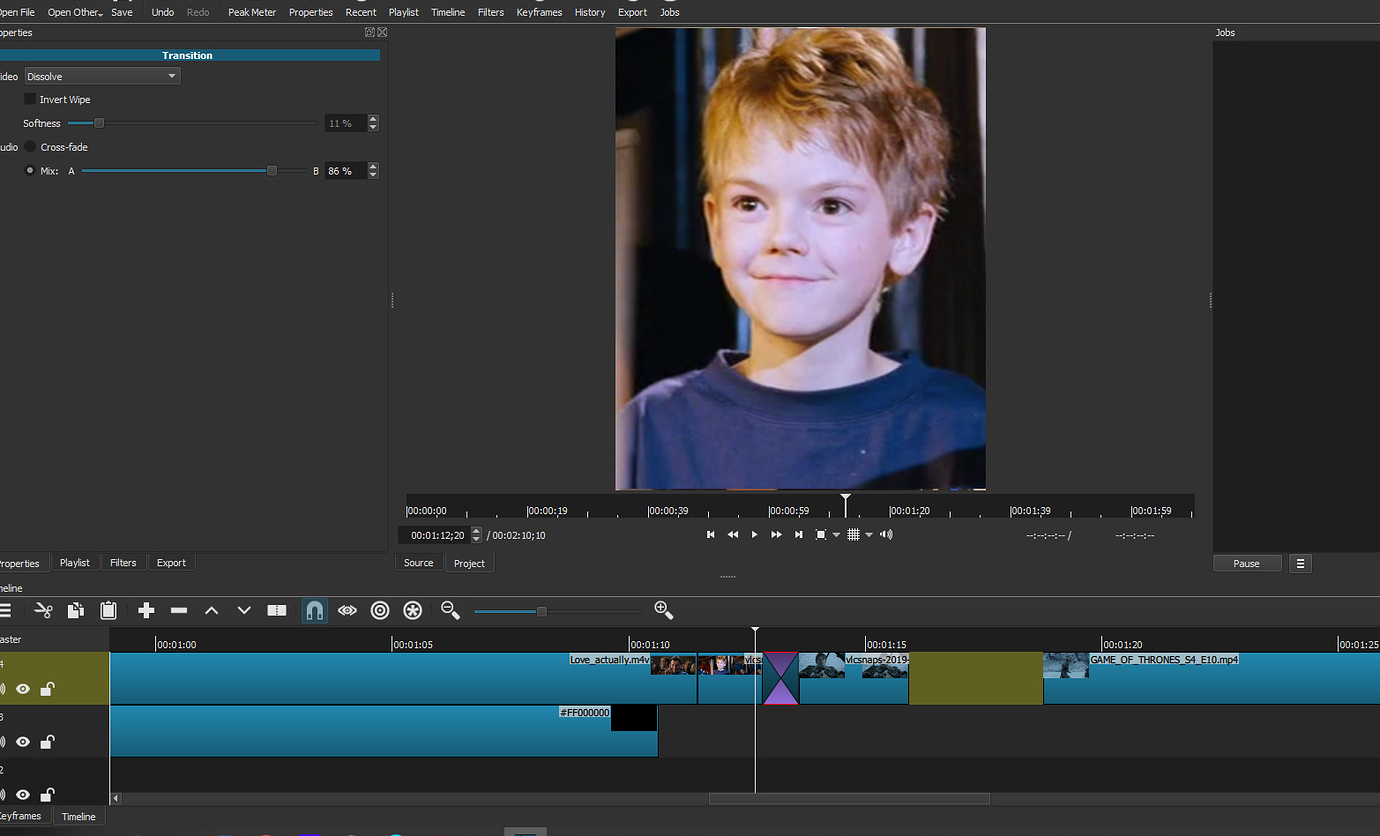The image size is (1380, 836).
Task: Open the timeline hamburger menu
Action: pyautogui.click(x=5, y=610)
